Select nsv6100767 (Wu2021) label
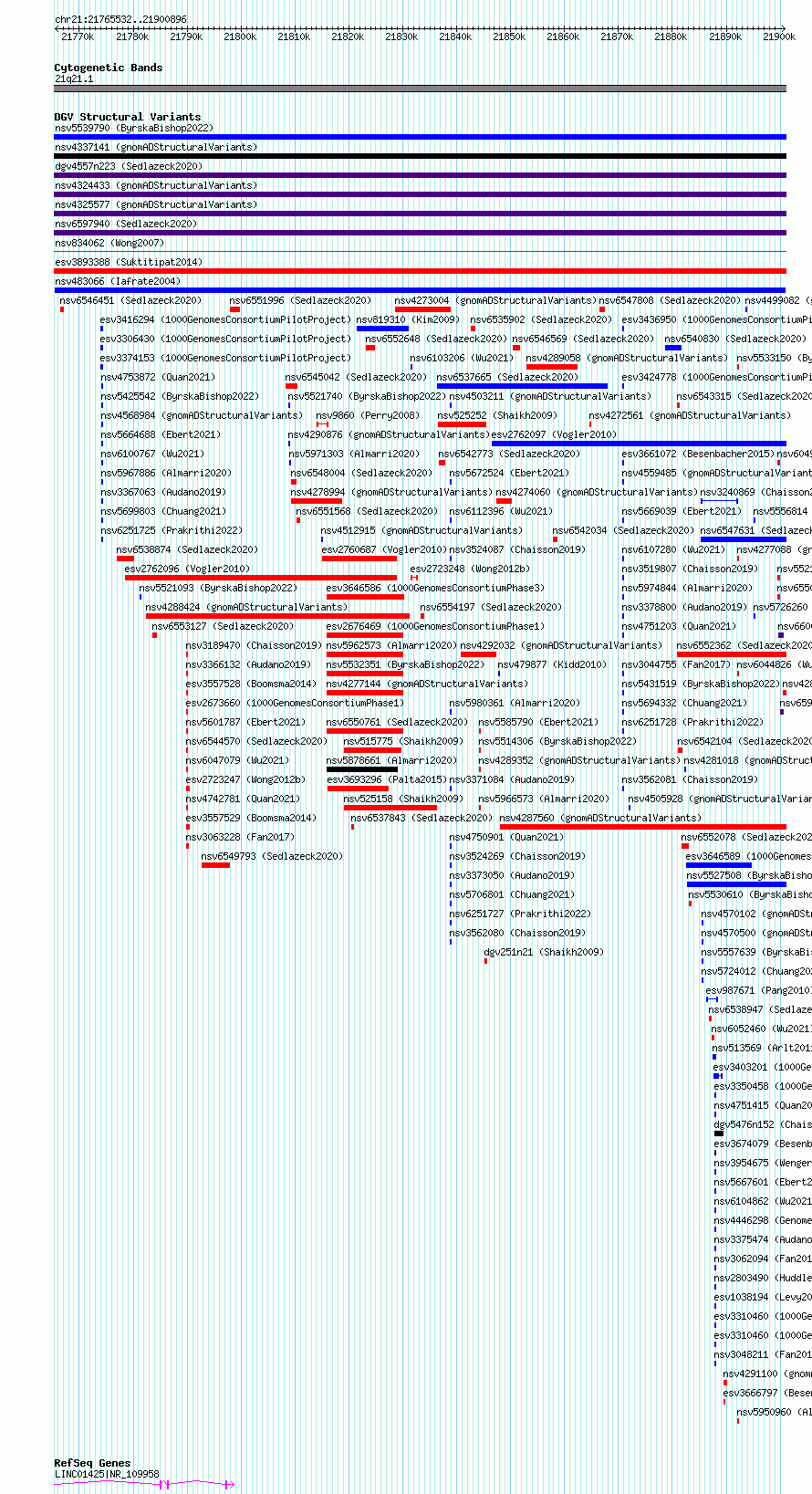 tap(152, 454)
